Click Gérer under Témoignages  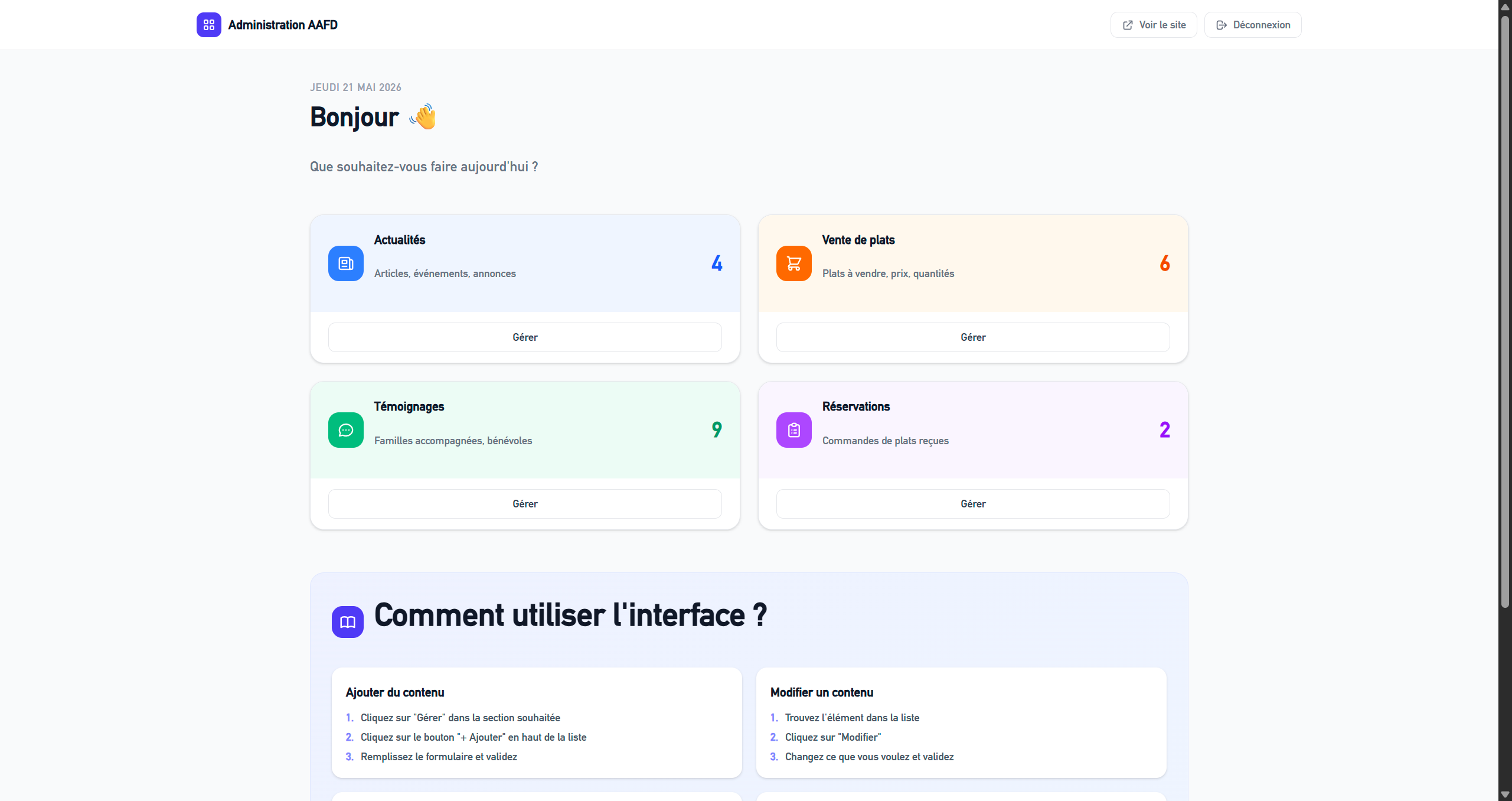(x=525, y=504)
